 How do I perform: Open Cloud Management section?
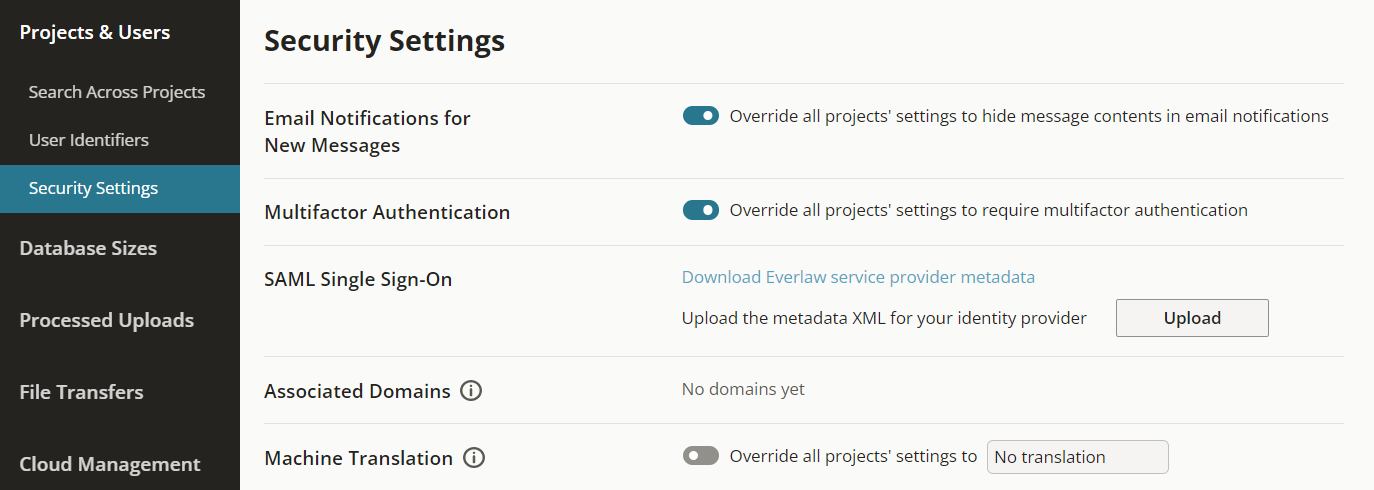[110, 464]
